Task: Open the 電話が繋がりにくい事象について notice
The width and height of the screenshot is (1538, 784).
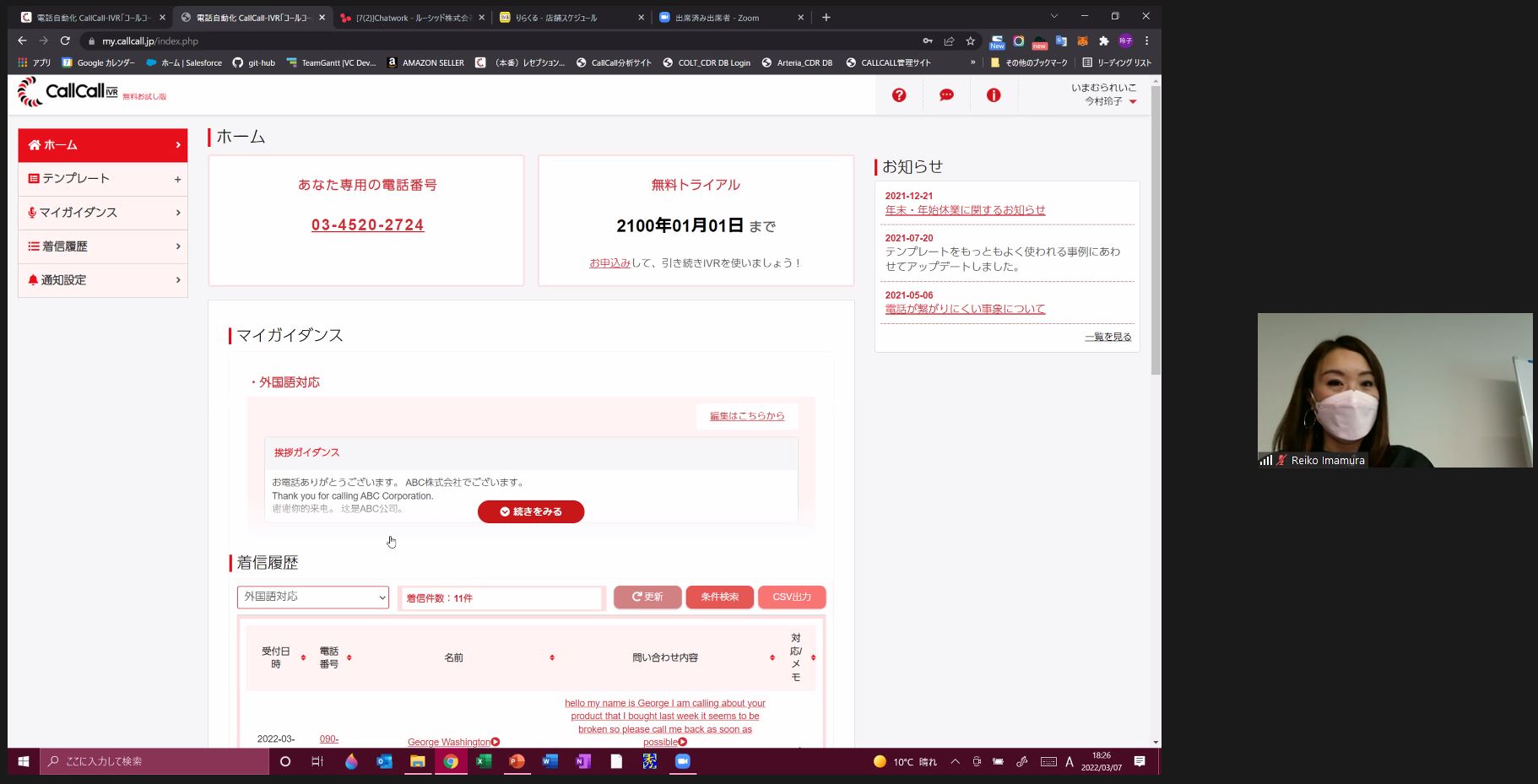Action: click(965, 309)
